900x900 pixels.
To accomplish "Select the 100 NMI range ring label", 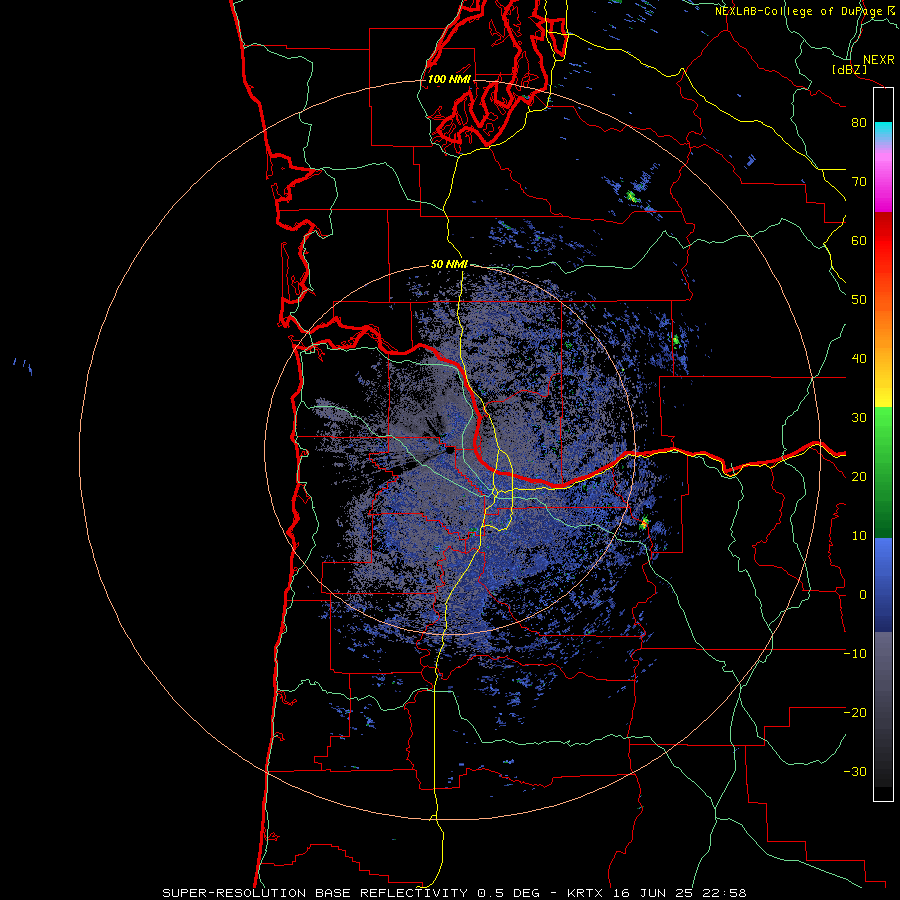I will 449,79.
